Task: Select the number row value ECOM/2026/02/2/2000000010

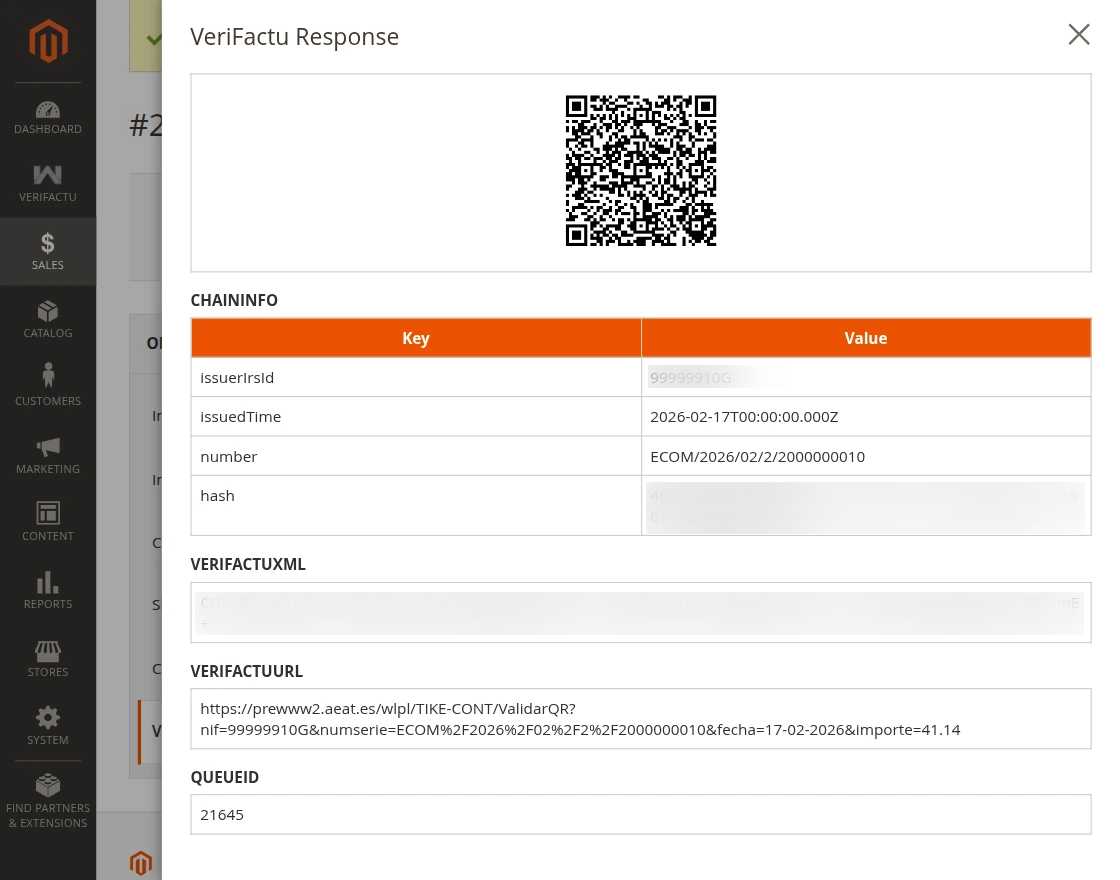Action: [757, 455]
